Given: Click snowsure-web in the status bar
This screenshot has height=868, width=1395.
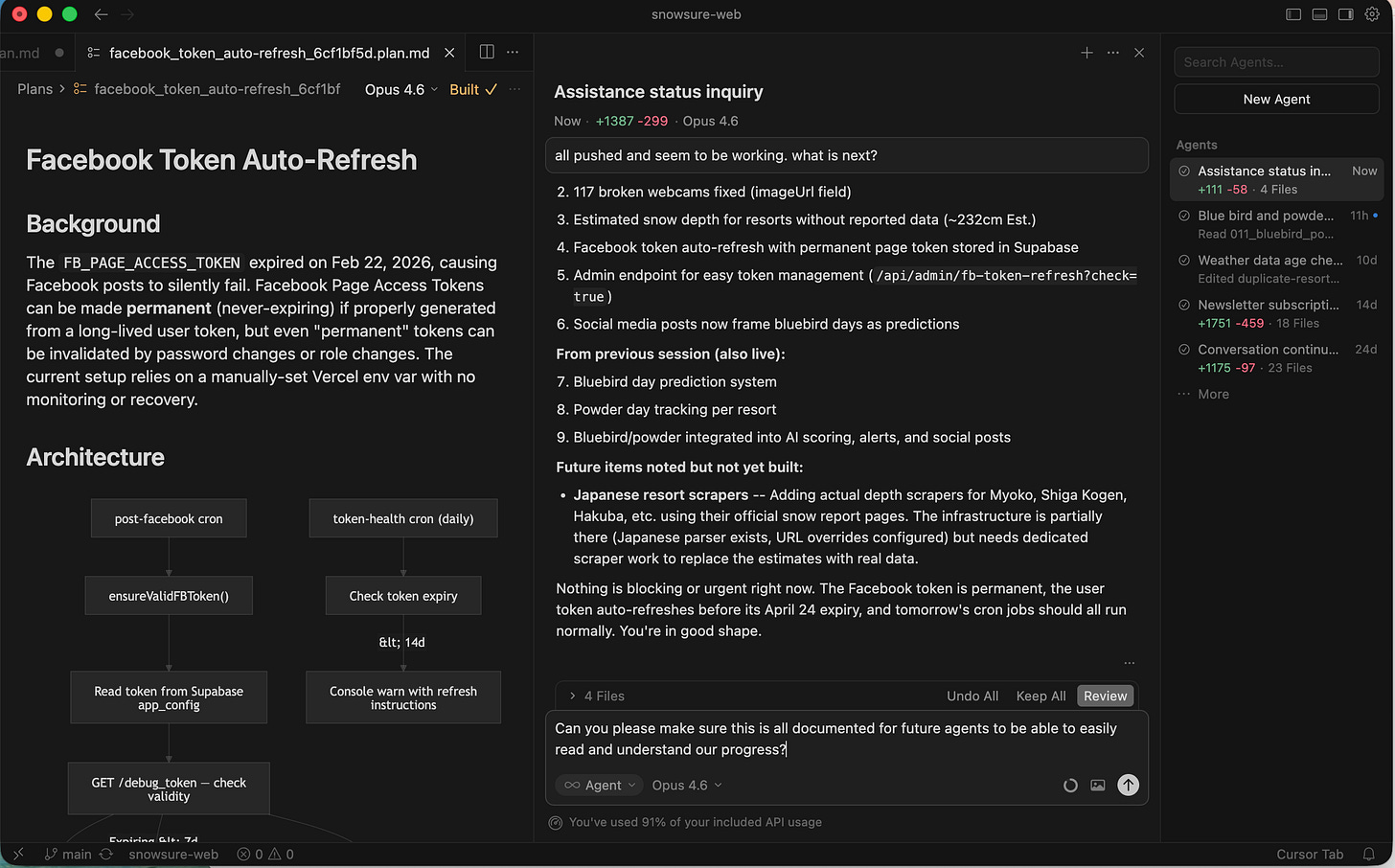Looking at the screenshot, I should (x=173, y=855).
